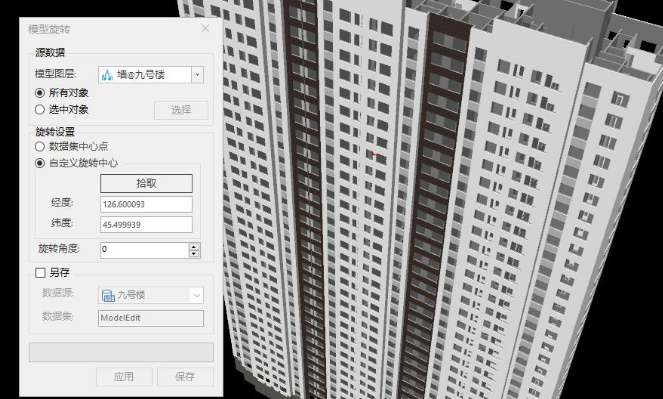This screenshot has width=663, height=399.
Task: Click the red pick marker on building
Action: [374, 154]
